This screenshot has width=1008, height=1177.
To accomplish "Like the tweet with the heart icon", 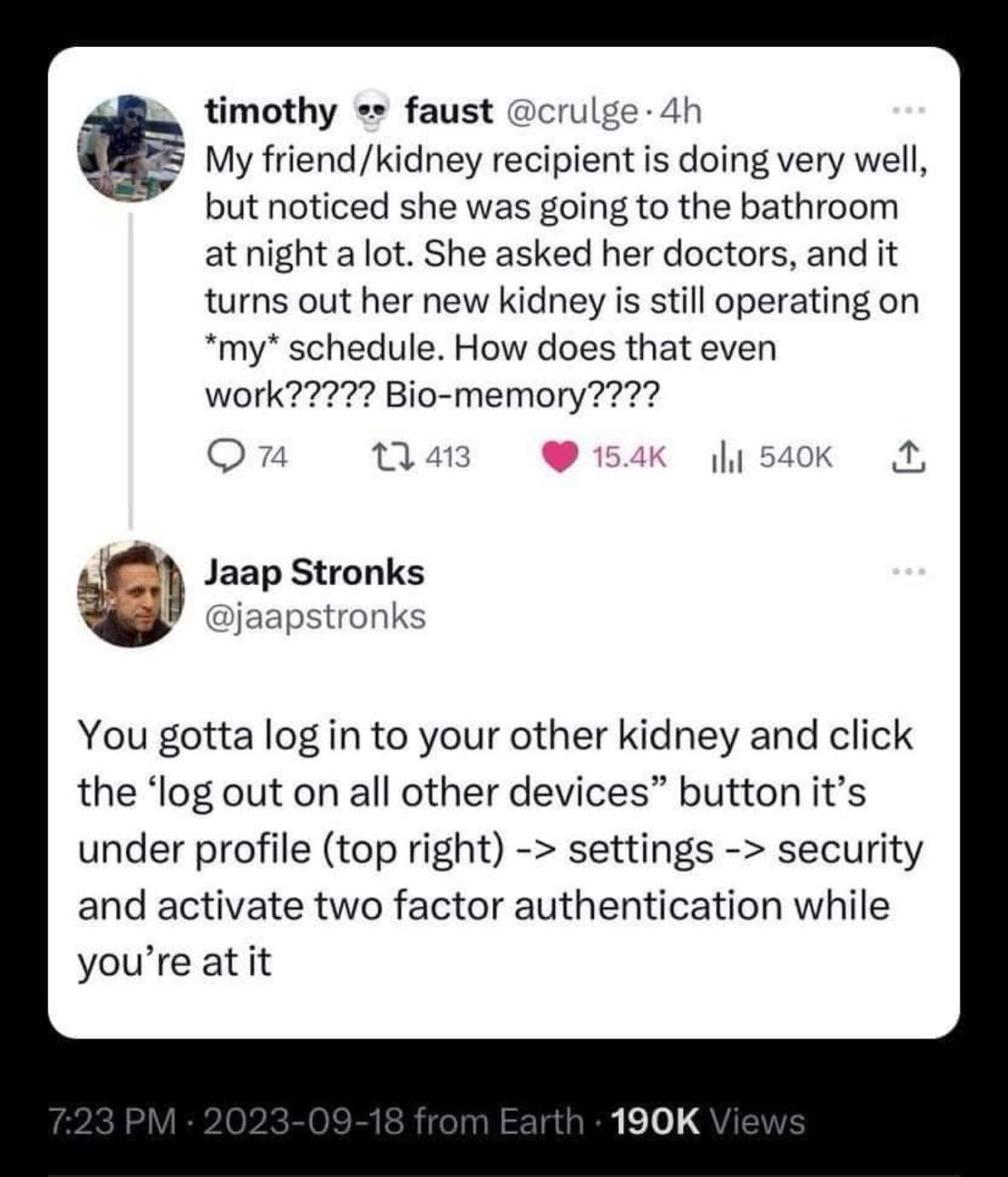I will pos(560,458).
